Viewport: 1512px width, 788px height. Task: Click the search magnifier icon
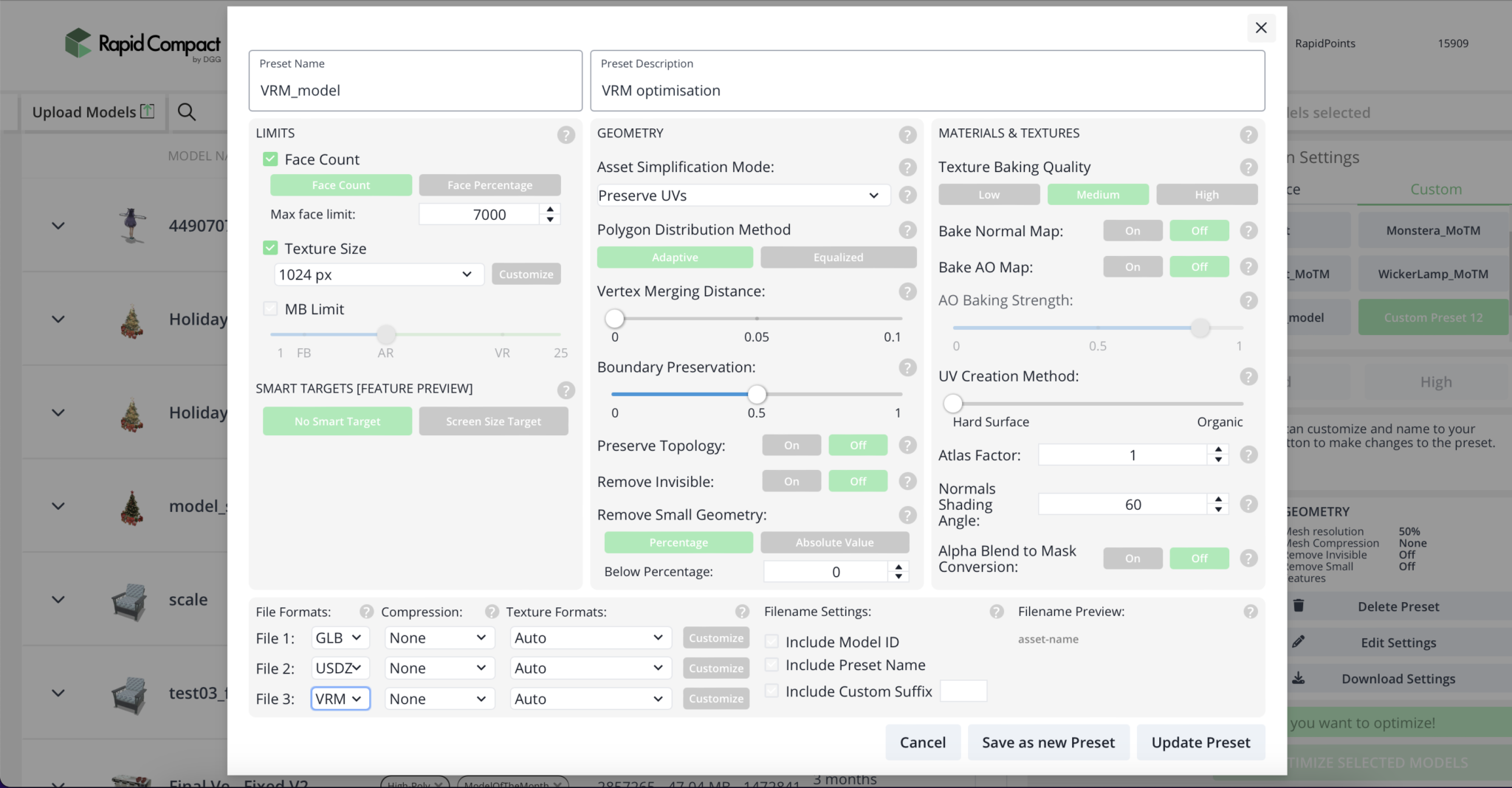[x=187, y=111]
